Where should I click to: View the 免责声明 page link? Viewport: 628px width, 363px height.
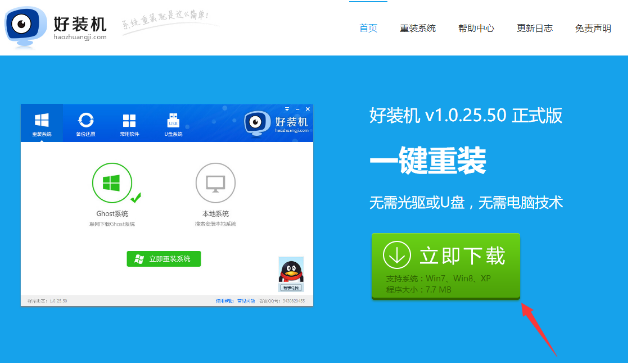(x=593, y=28)
